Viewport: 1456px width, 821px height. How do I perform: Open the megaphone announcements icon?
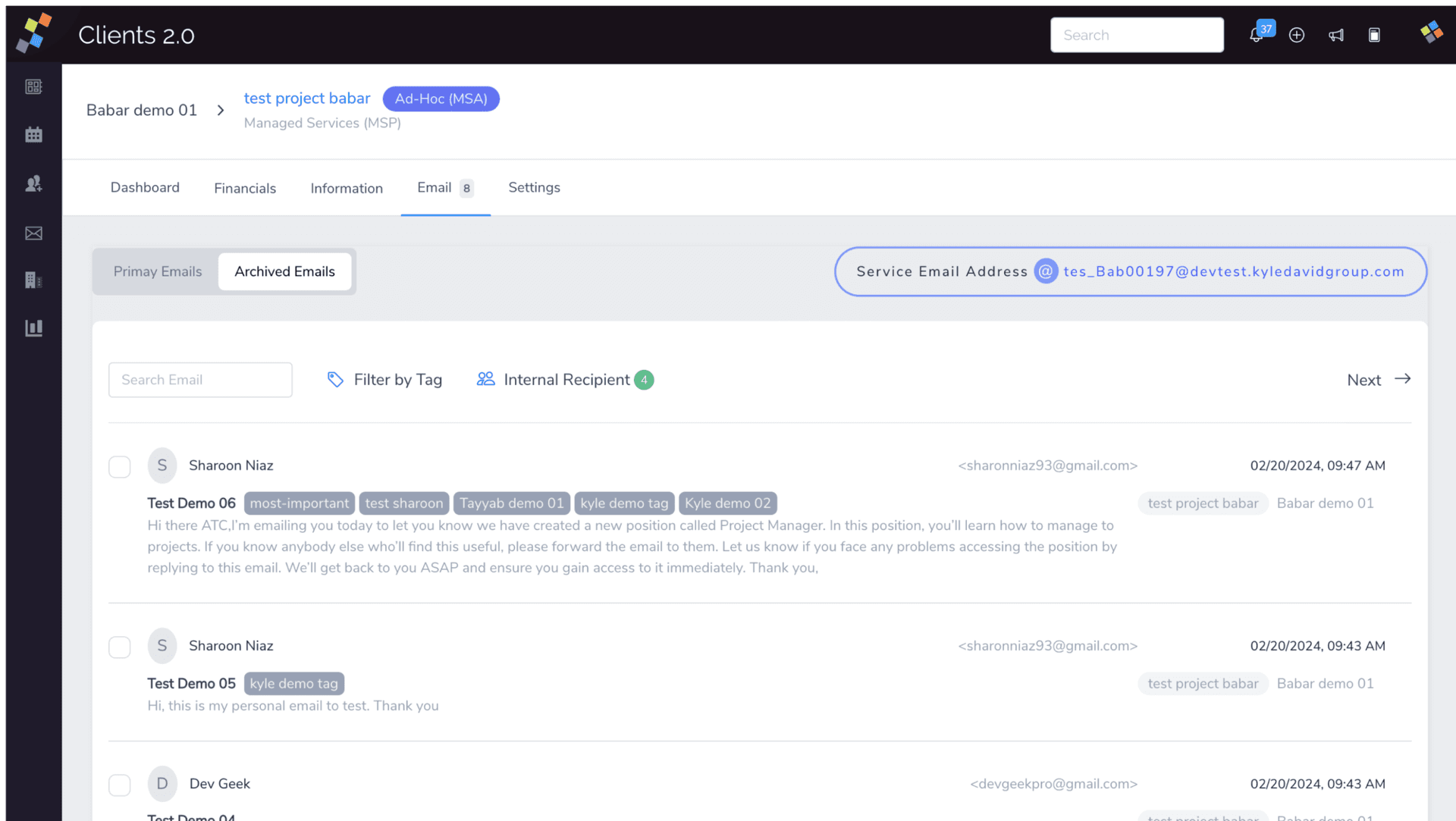click(1336, 36)
